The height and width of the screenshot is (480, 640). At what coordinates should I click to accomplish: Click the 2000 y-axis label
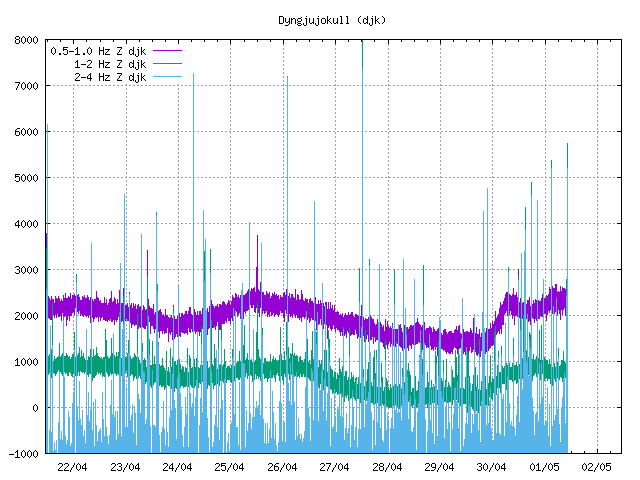click(26, 316)
